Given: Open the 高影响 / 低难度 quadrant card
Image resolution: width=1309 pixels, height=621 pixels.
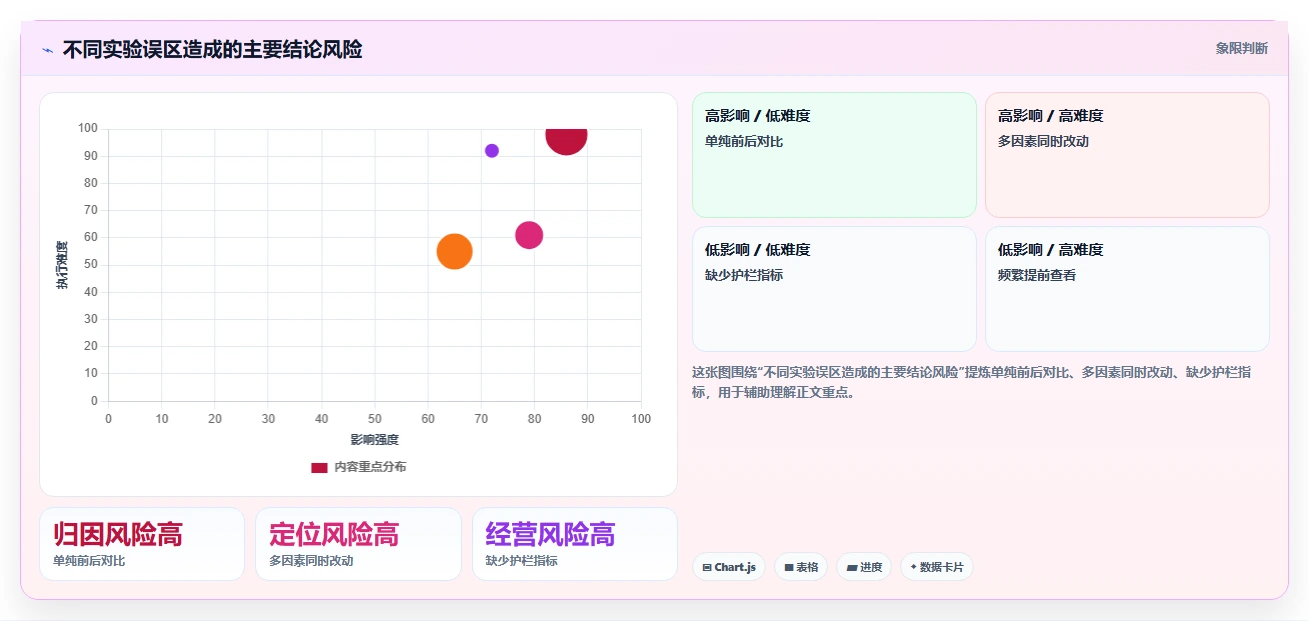Looking at the screenshot, I should click(x=834, y=155).
